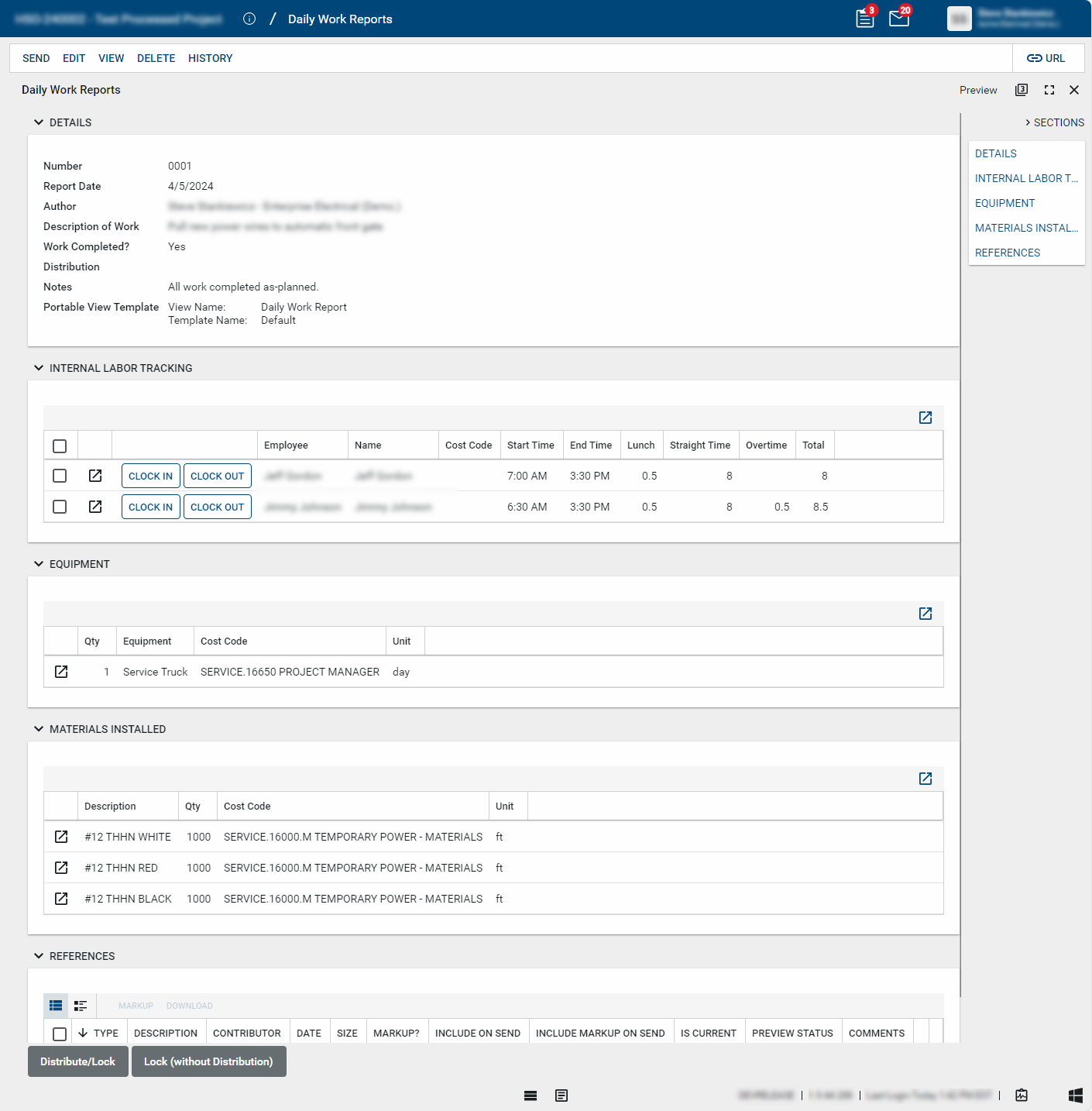Open Internal Labor Tracking grid in new window
The width and height of the screenshot is (1092, 1111).
tap(925, 418)
